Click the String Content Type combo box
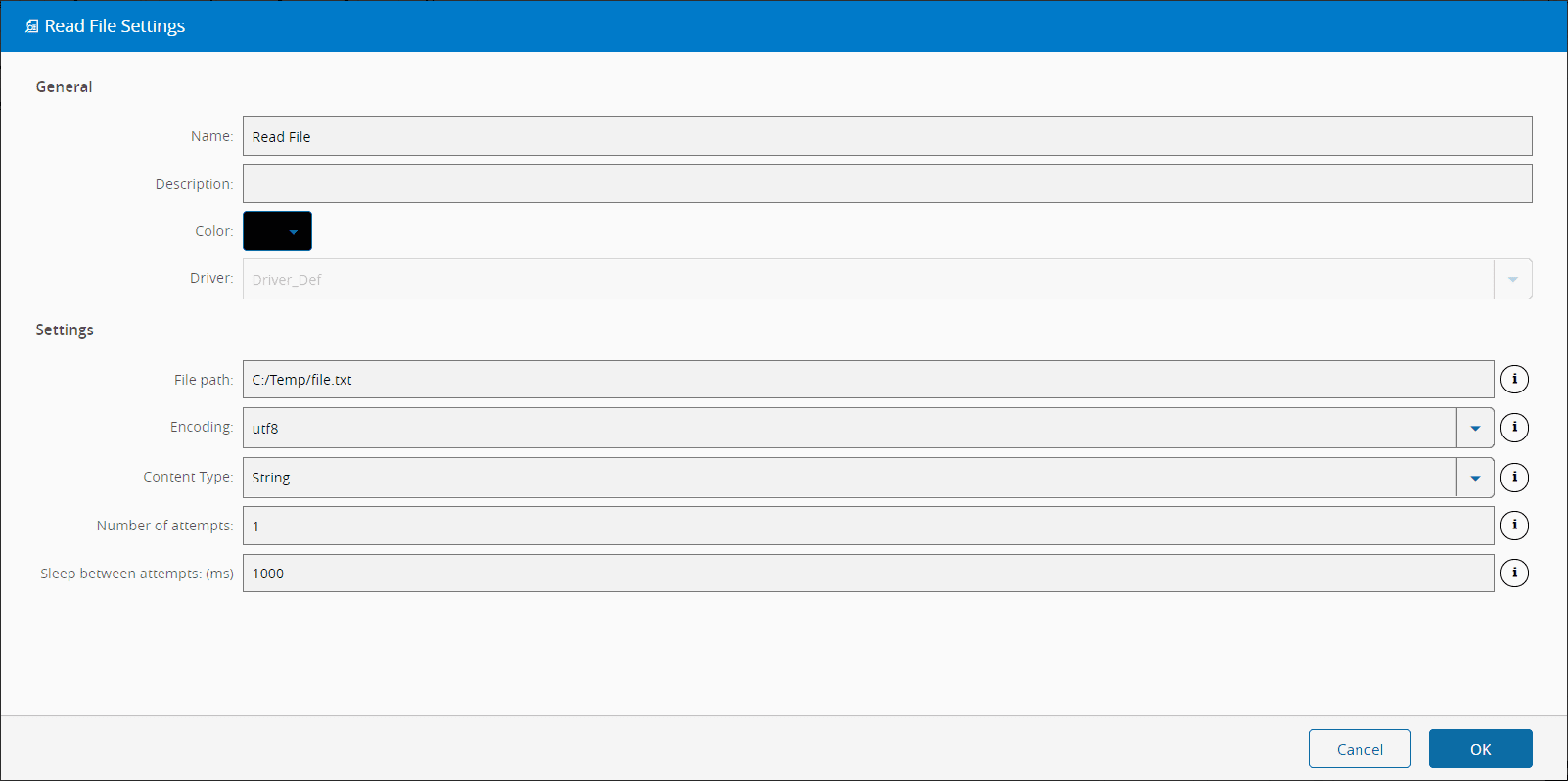This screenshot has height=781, width=1568. pos(849,478)
